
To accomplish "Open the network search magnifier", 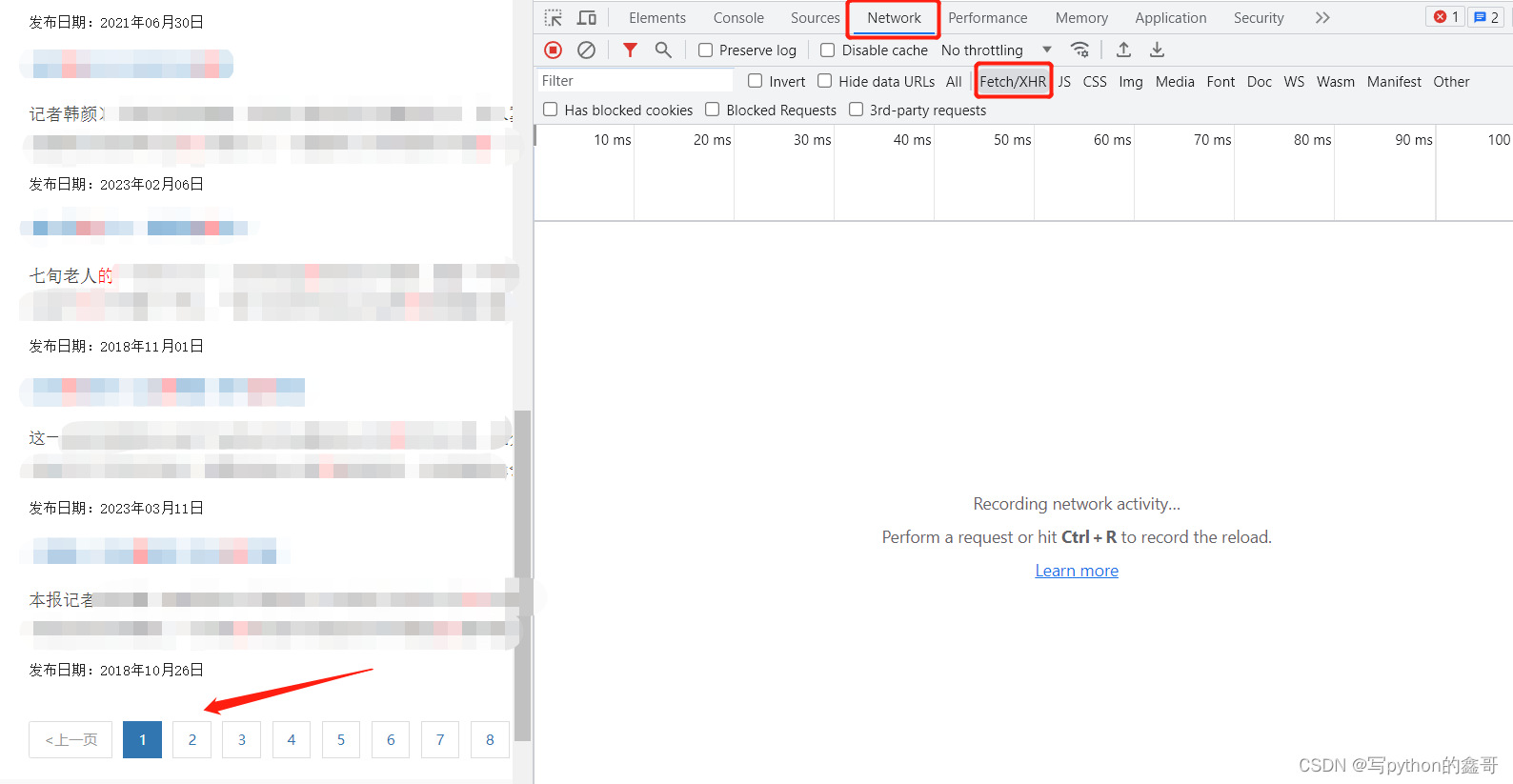I will point(663,50).
